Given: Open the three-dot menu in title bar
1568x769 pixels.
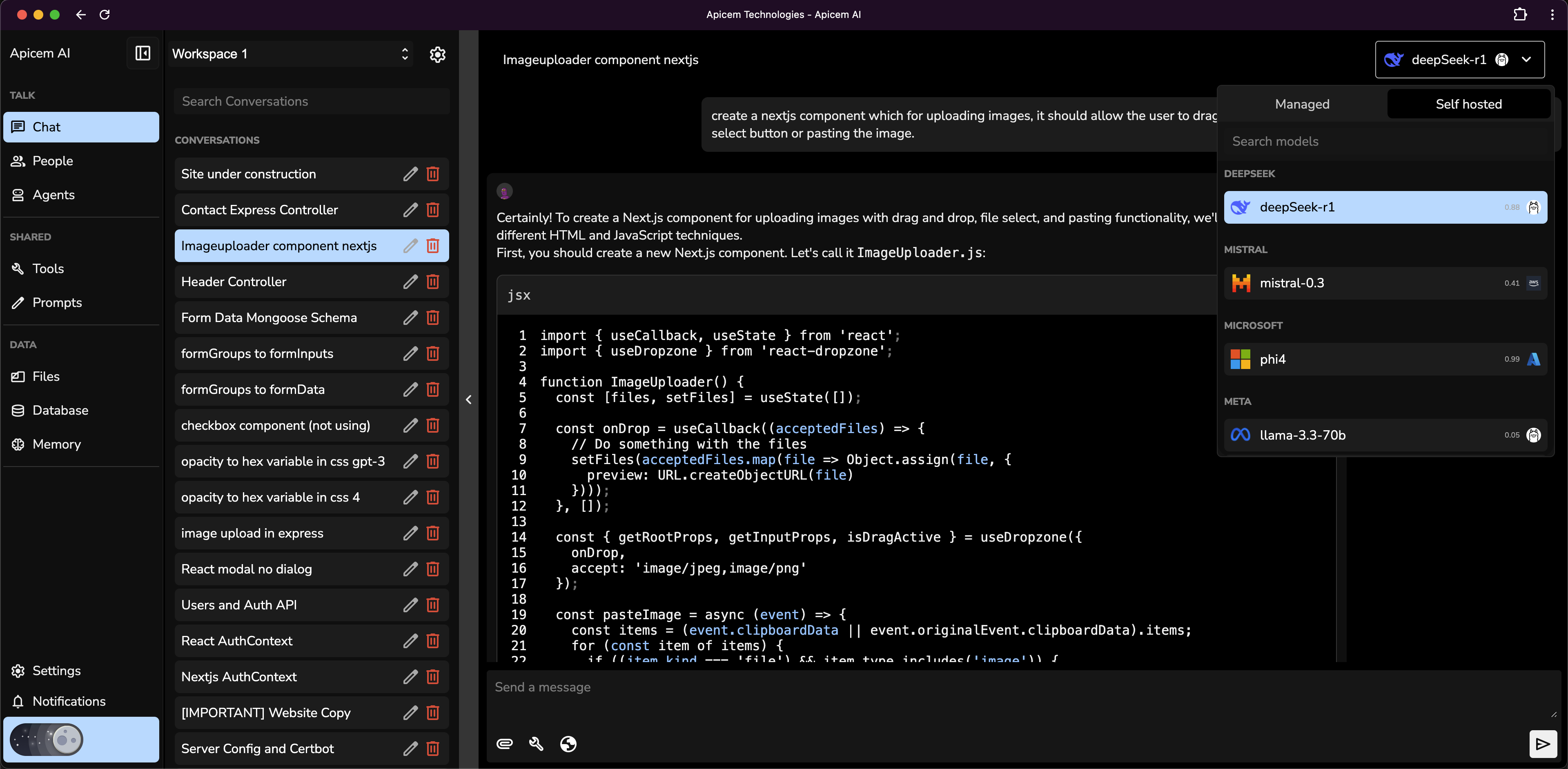Looking at the screenshot, I should [x=1552, y=14].
